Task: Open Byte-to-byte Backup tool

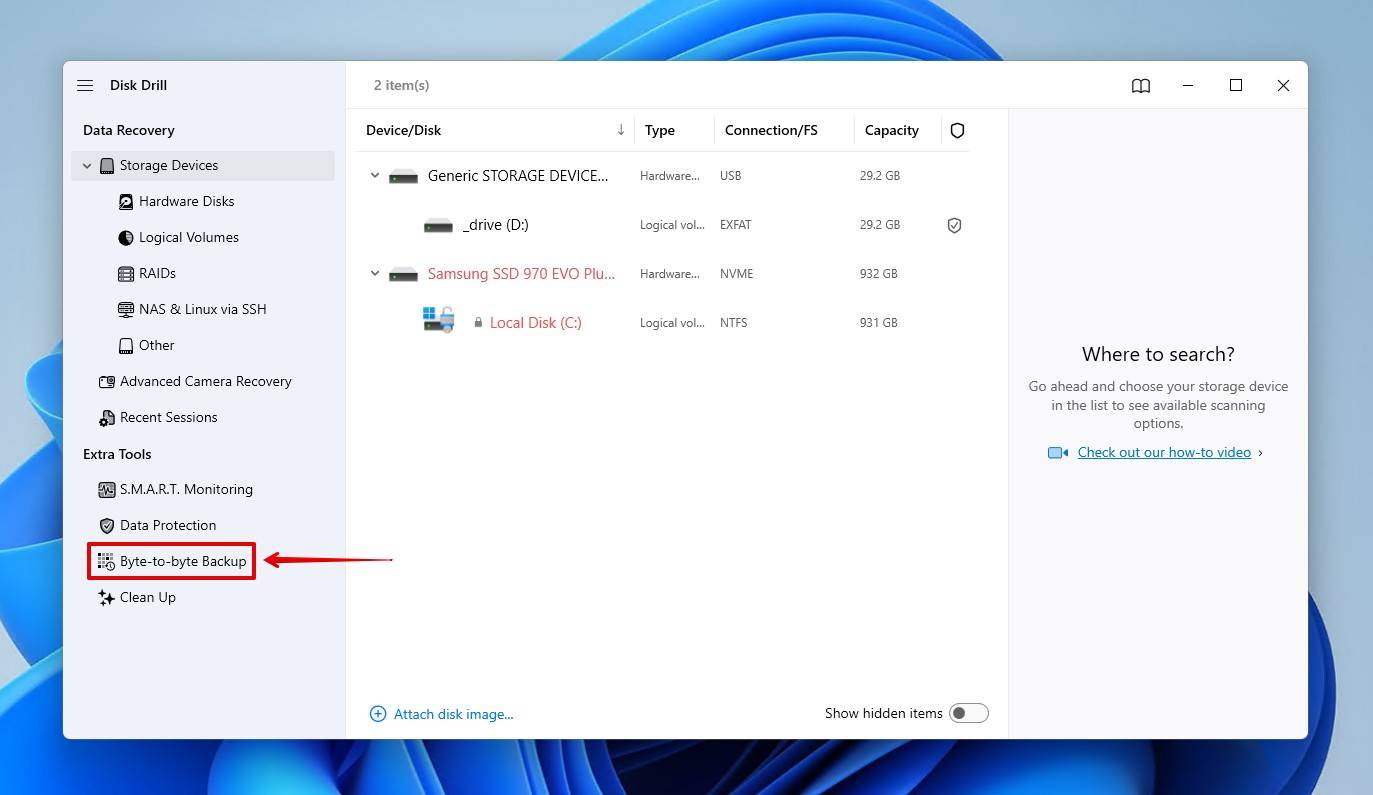Action: click(x=183, y=562)
